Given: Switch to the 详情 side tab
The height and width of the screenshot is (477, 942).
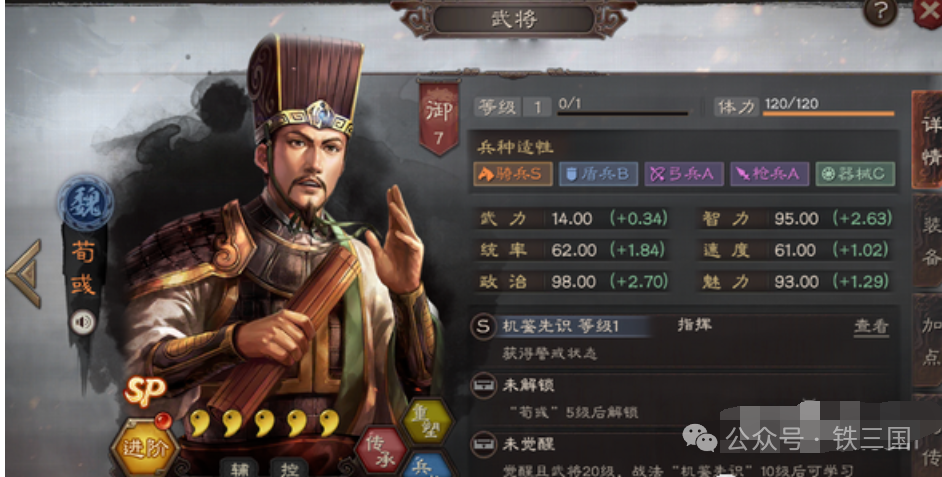Looking at the screenshot, I should [x=928, y=139].
